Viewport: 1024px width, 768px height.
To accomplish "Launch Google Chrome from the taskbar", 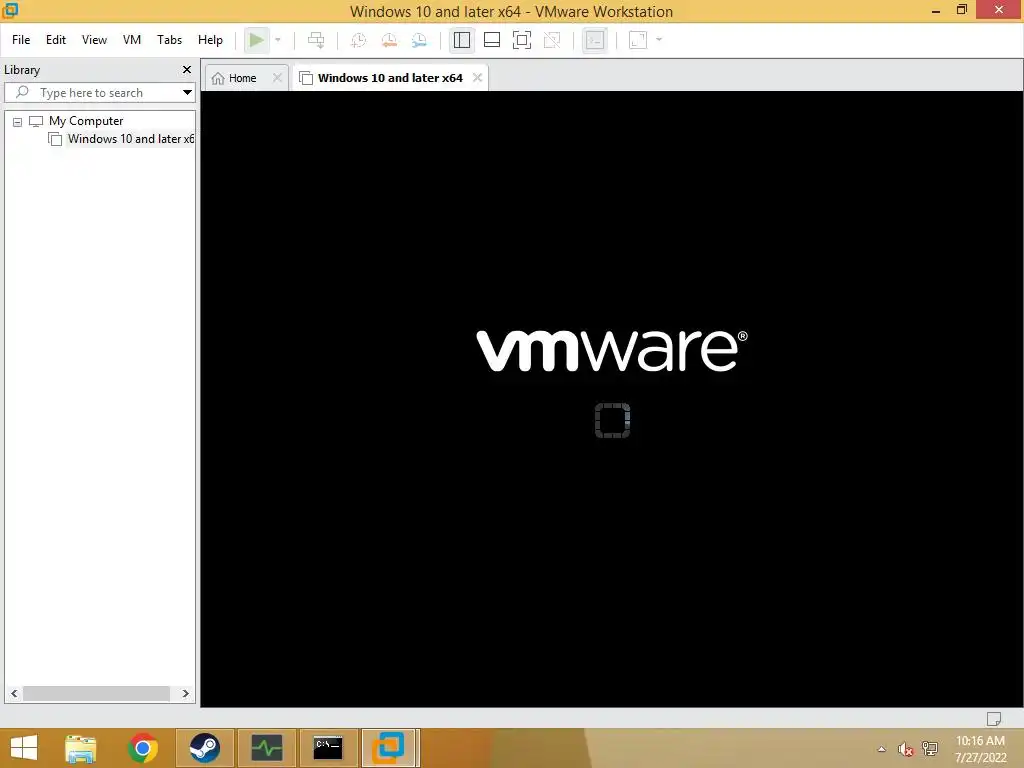I will pos(143,748).
